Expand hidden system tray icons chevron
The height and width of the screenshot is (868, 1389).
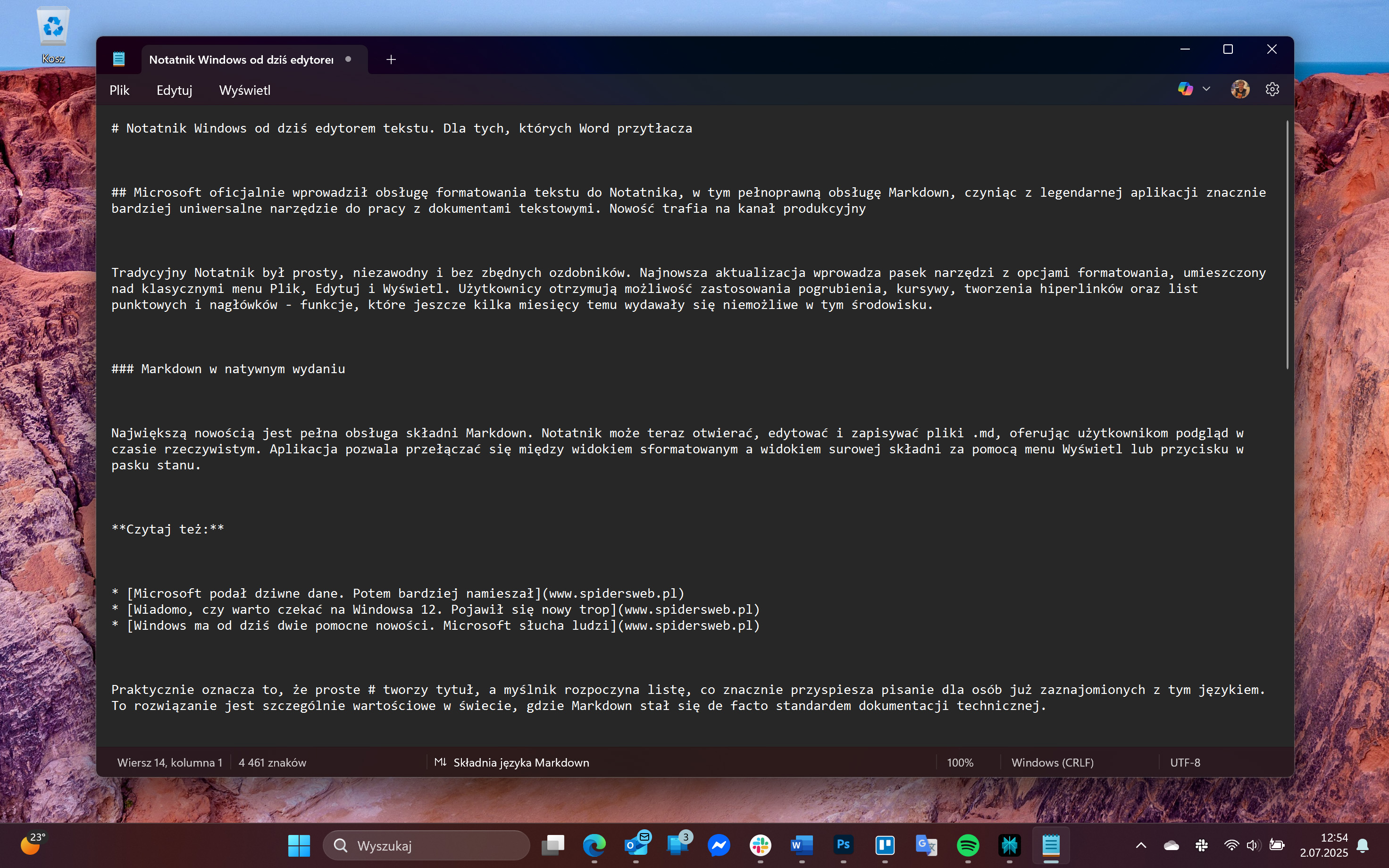[x=1141, y=845]
